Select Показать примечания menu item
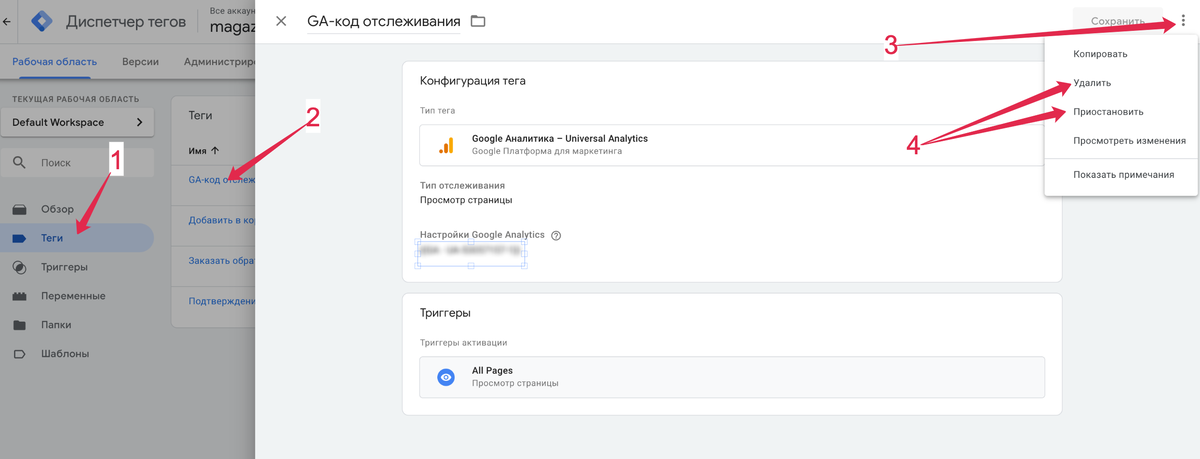This screenshot has height=459, width=1200. click(1123, 175)
